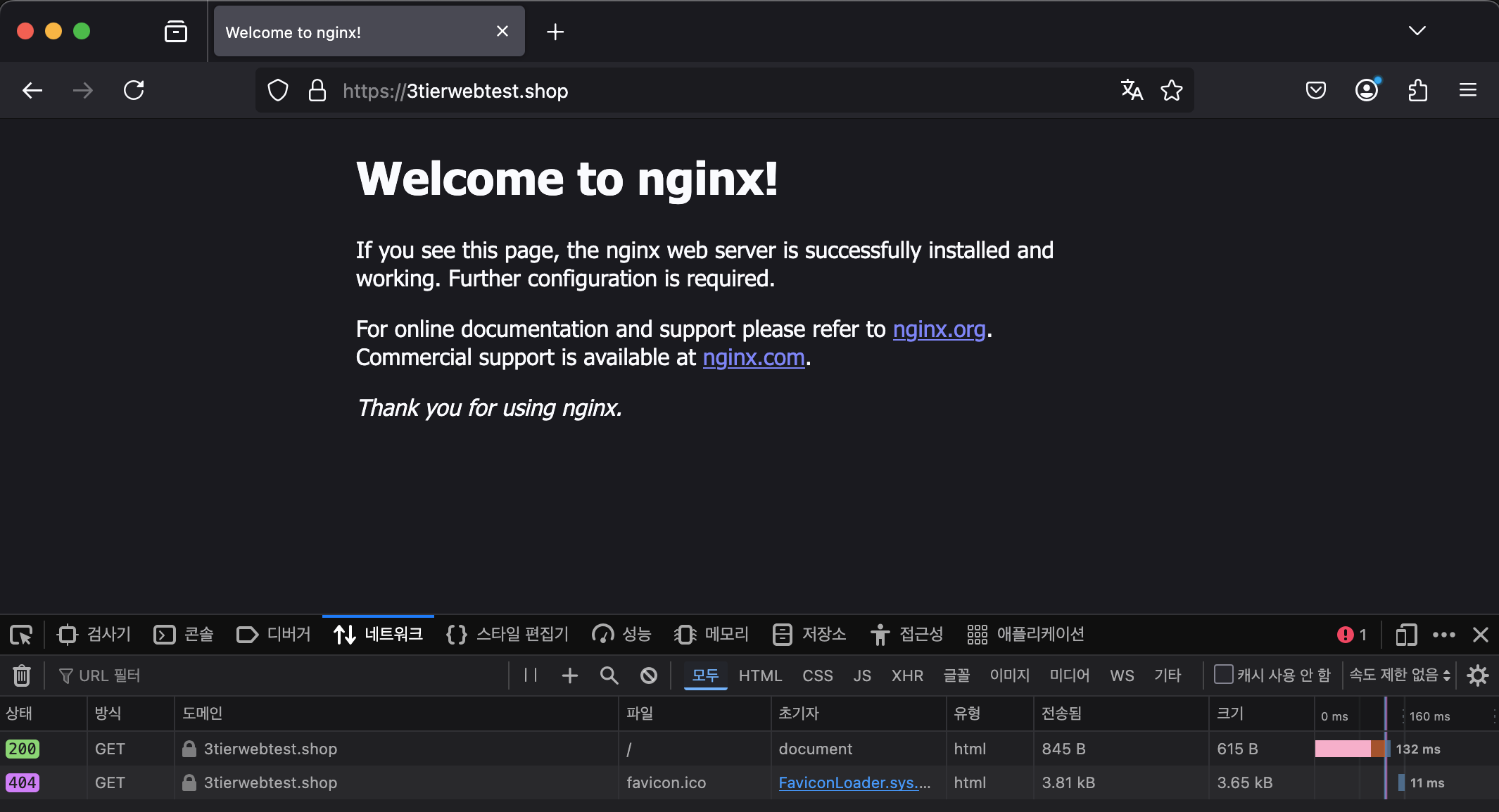Open the request blocking icon
This screenshot has height=812, width=1499.
pos(649,675)
